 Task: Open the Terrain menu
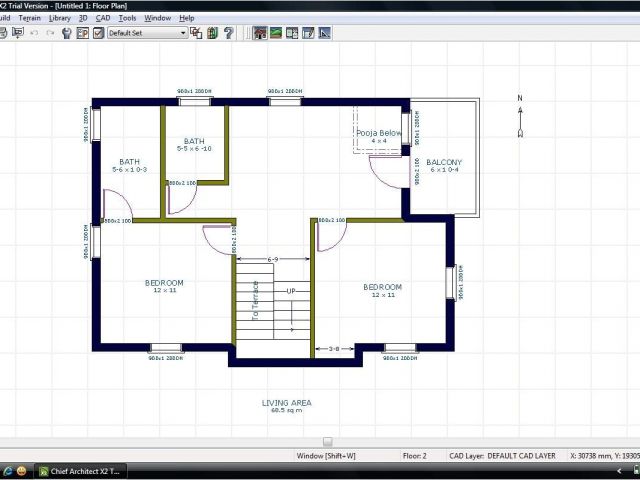(x=29, y=18)
